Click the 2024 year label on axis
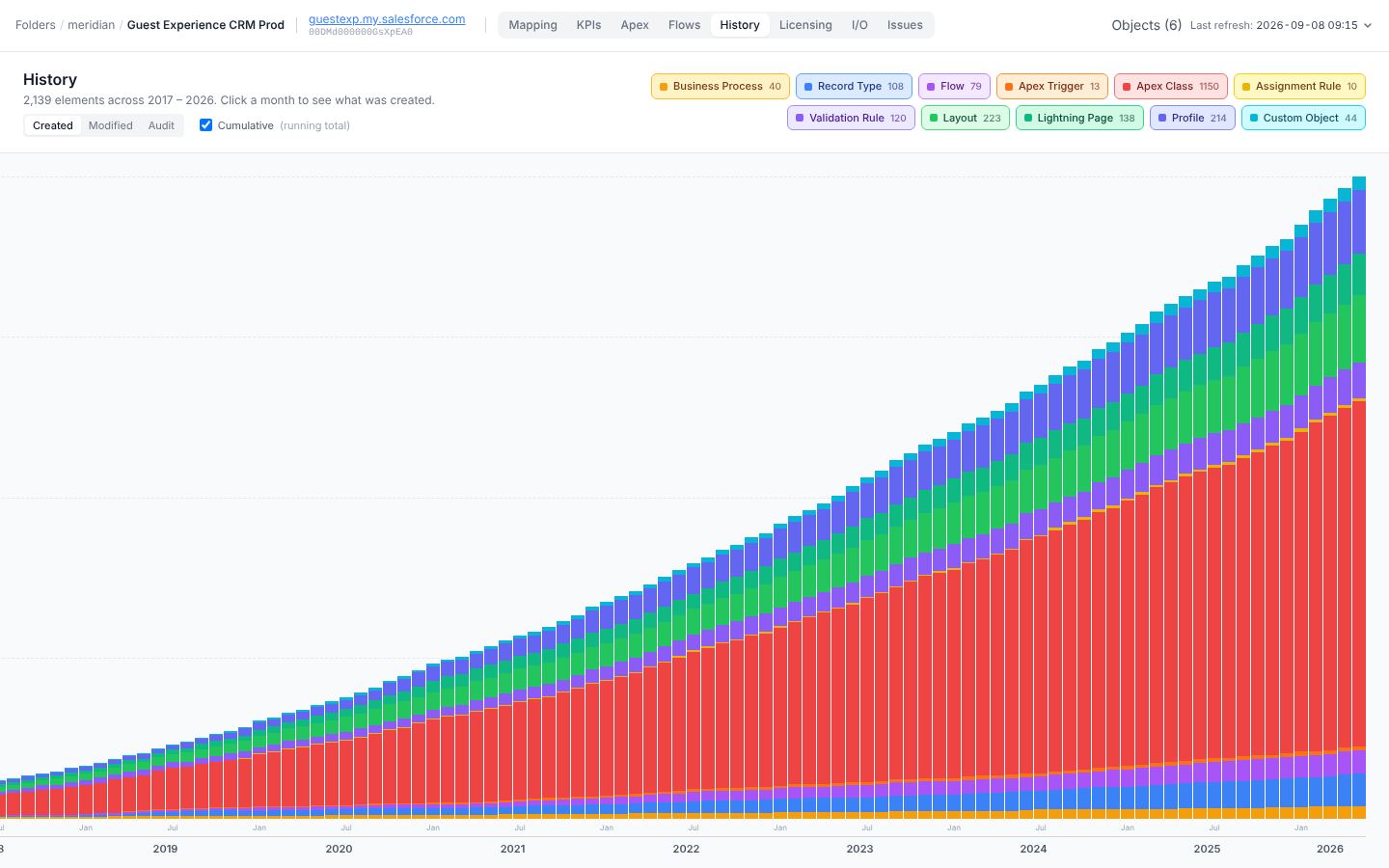Screen dimensions: 1389x868 pos(1033,849)
